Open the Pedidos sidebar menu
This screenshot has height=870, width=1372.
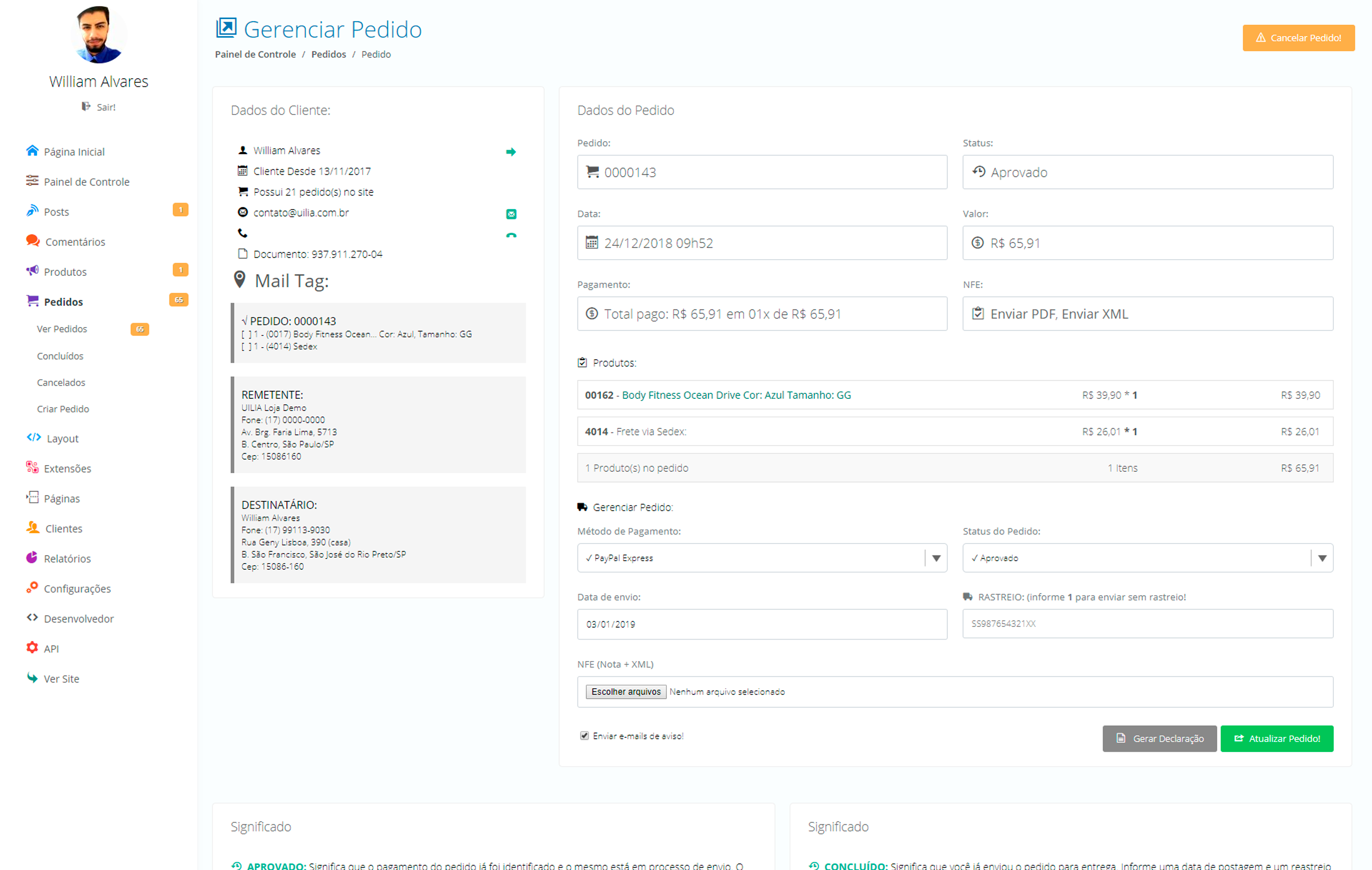pyautogui.click(x=63, y=301)
